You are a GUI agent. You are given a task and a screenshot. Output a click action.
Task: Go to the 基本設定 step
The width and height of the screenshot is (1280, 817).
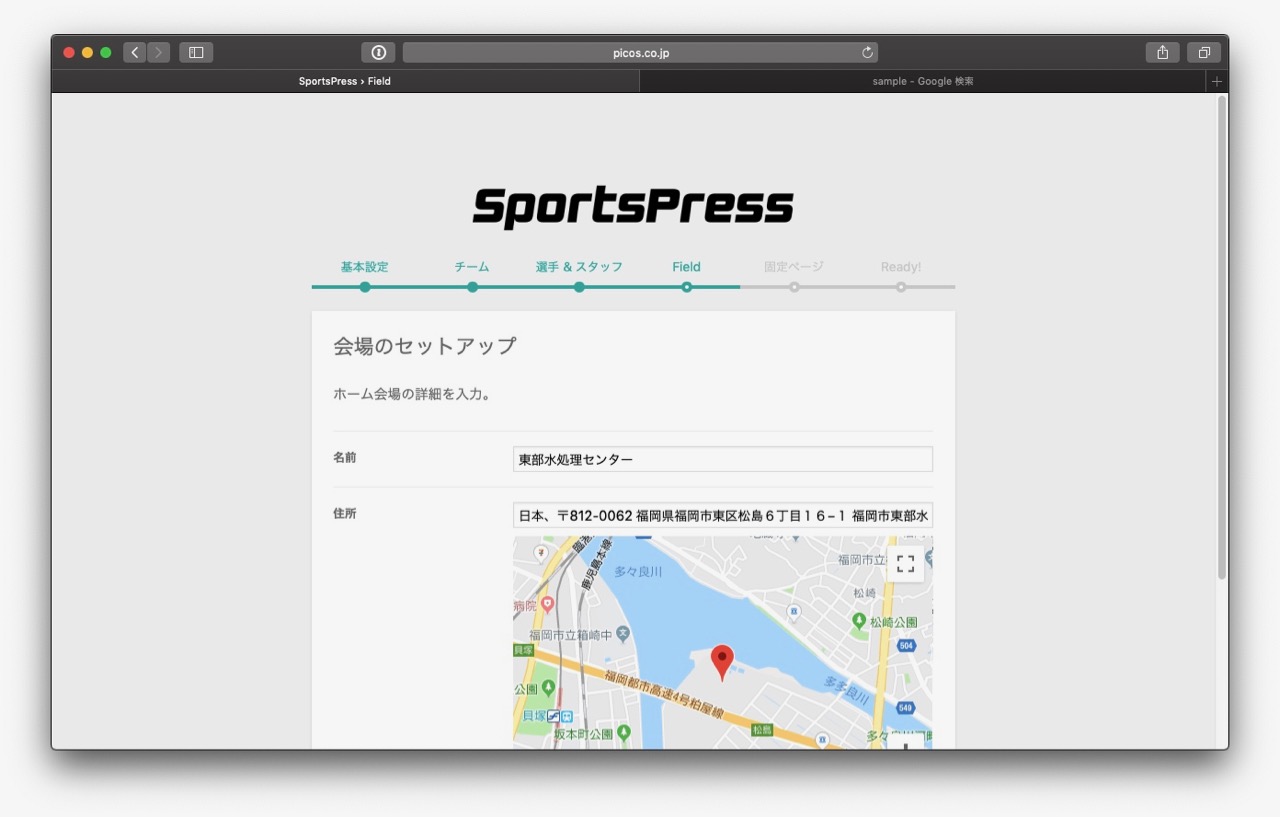coord(364,267)
